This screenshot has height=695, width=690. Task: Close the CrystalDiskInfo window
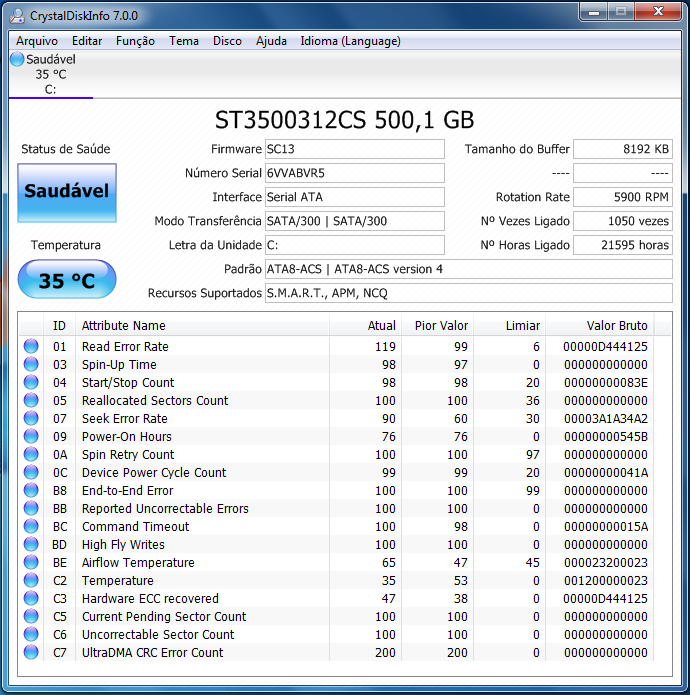pos(659,11)
